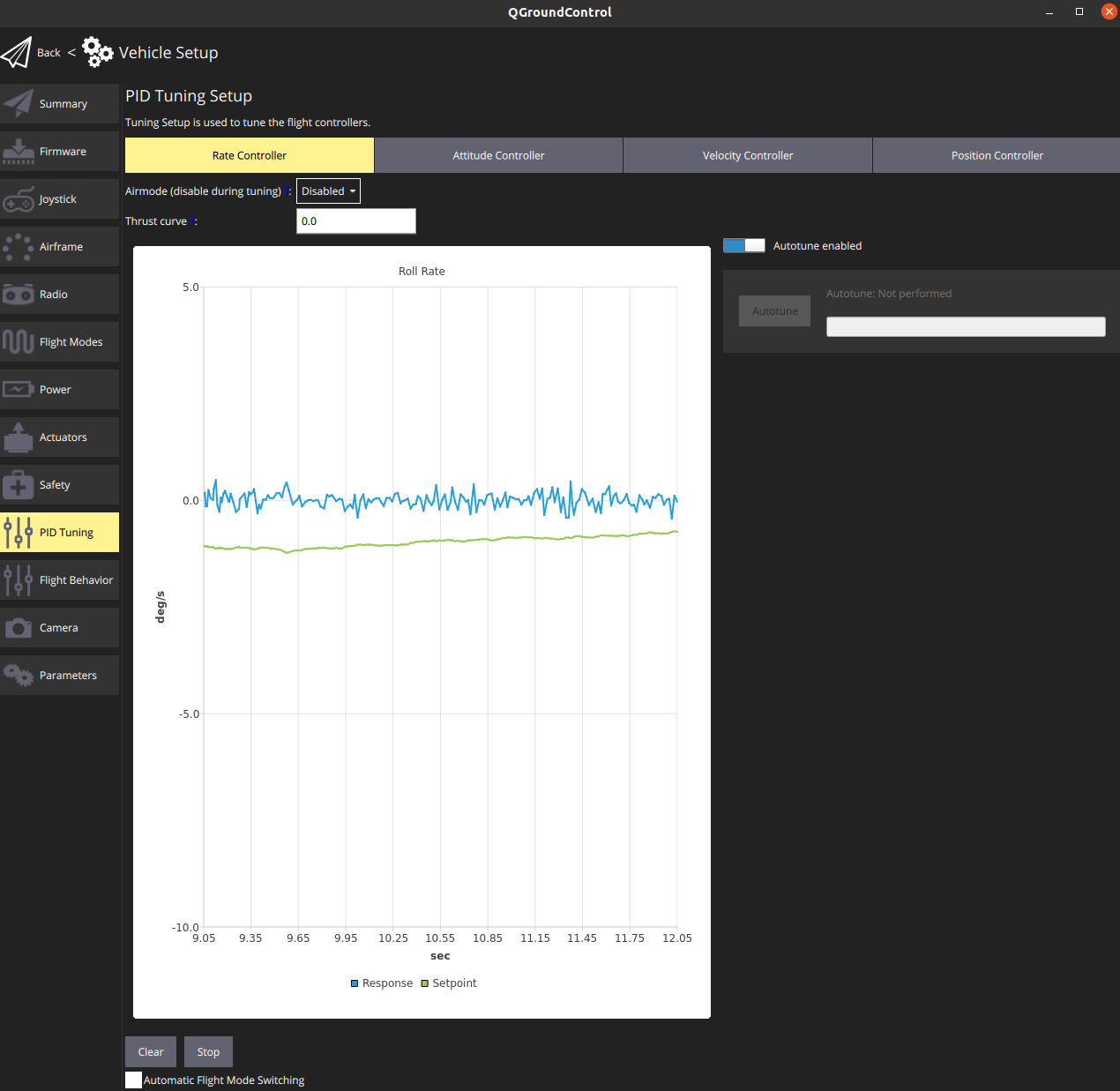Click the Flight Modes wave icon
1120x1091 pixels.
tap(18, 341)
